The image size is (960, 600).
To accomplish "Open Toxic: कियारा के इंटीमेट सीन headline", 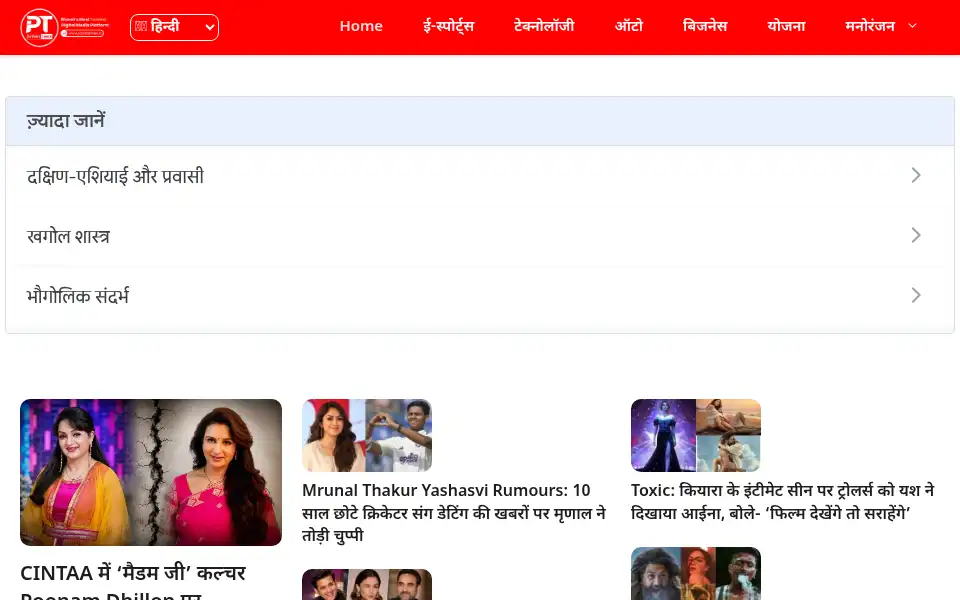I will click(783, 502).
